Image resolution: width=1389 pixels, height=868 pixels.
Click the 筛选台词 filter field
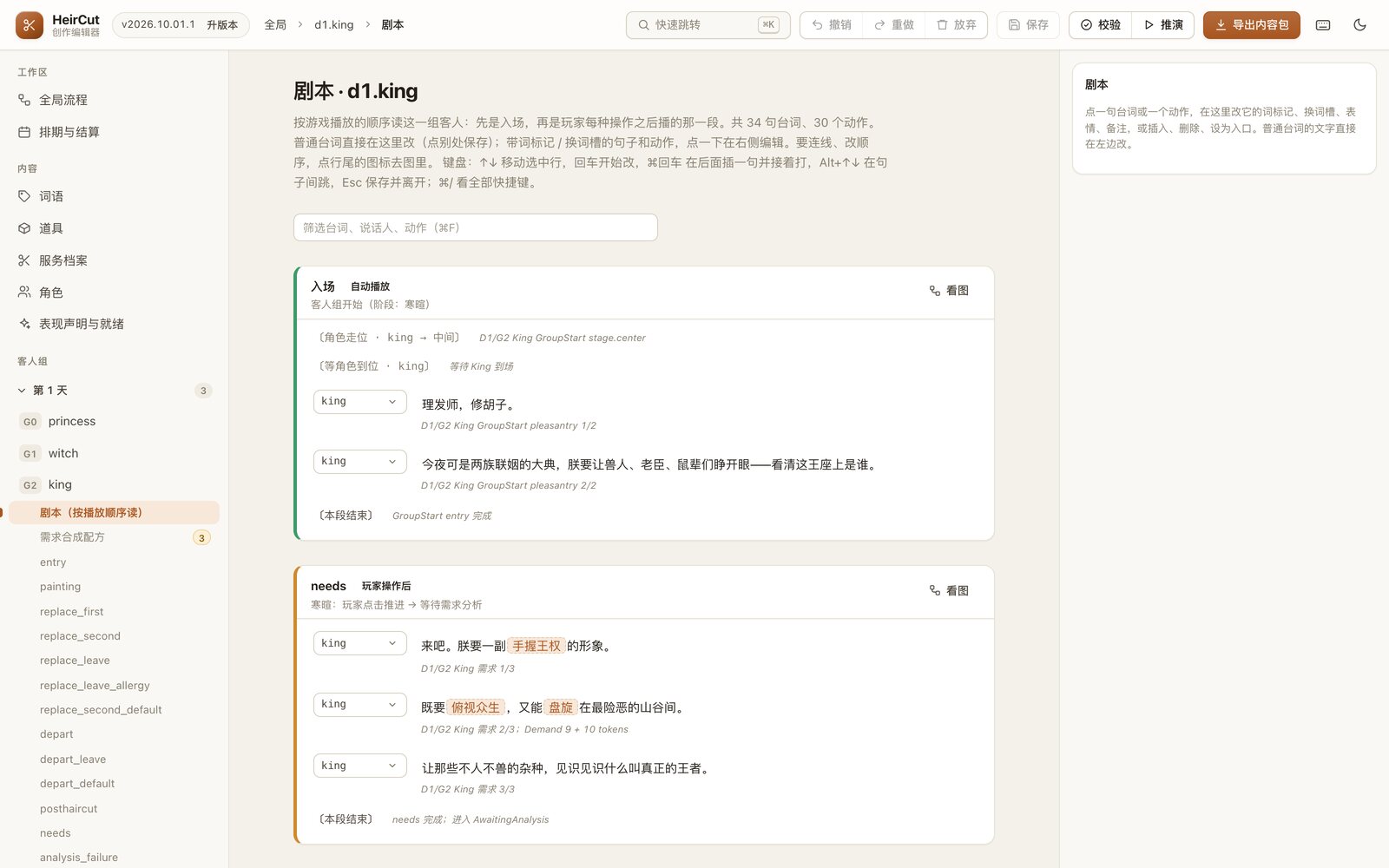[475, 227]
